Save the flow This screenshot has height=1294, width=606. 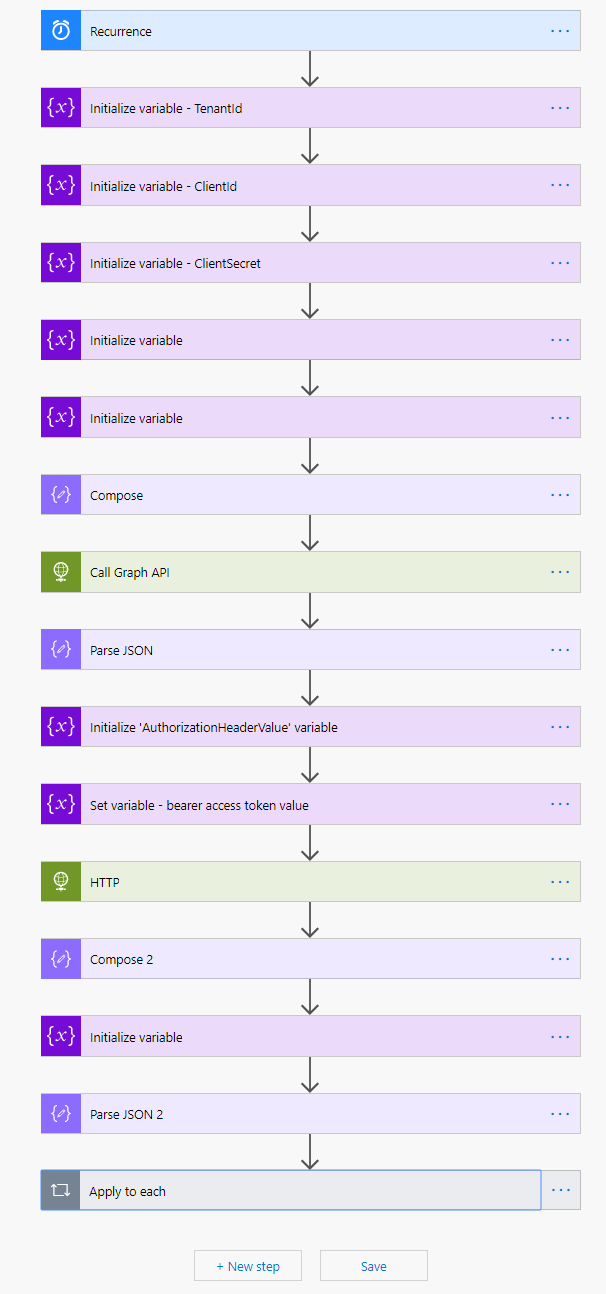coord(373,1265)
